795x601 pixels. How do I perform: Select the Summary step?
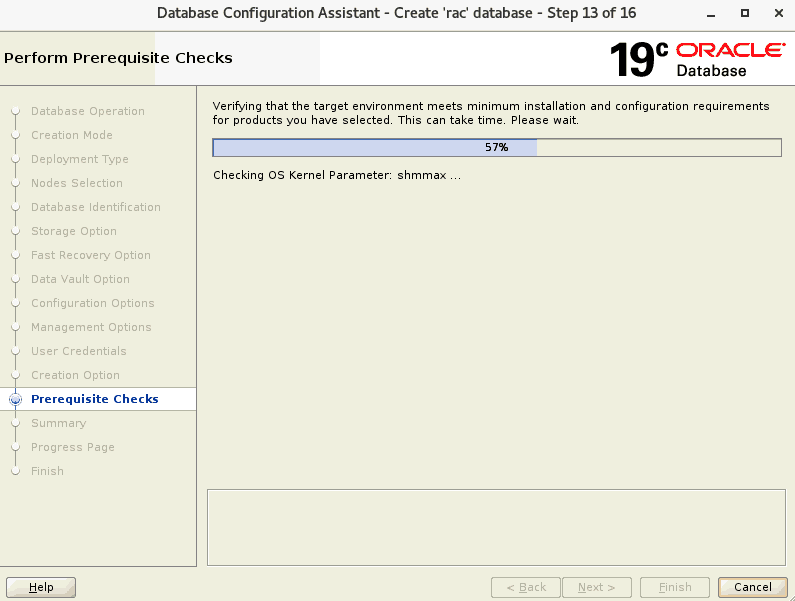pyautogui.click(x=58, y=423)
